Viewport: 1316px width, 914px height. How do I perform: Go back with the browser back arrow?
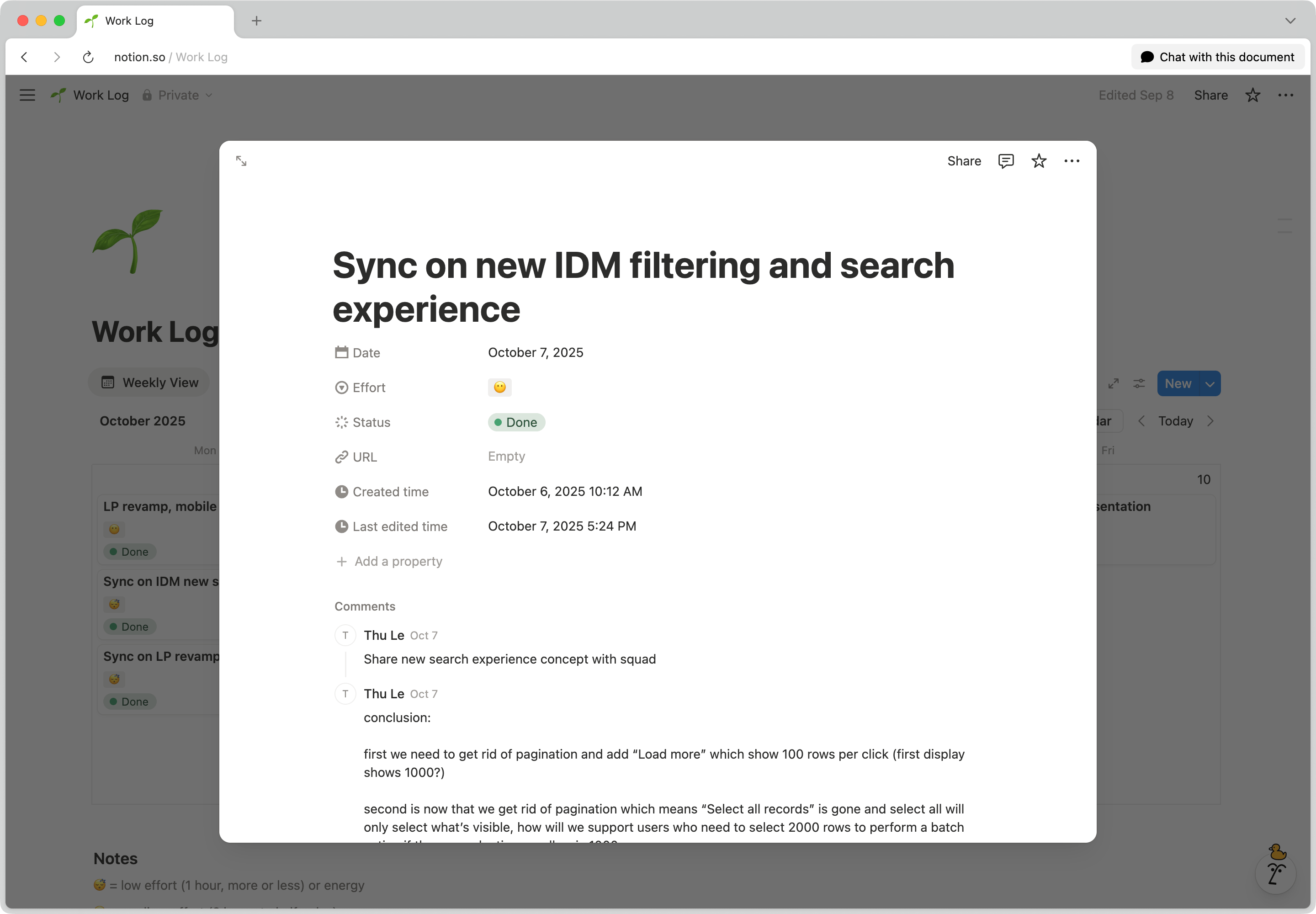(25, 57)
